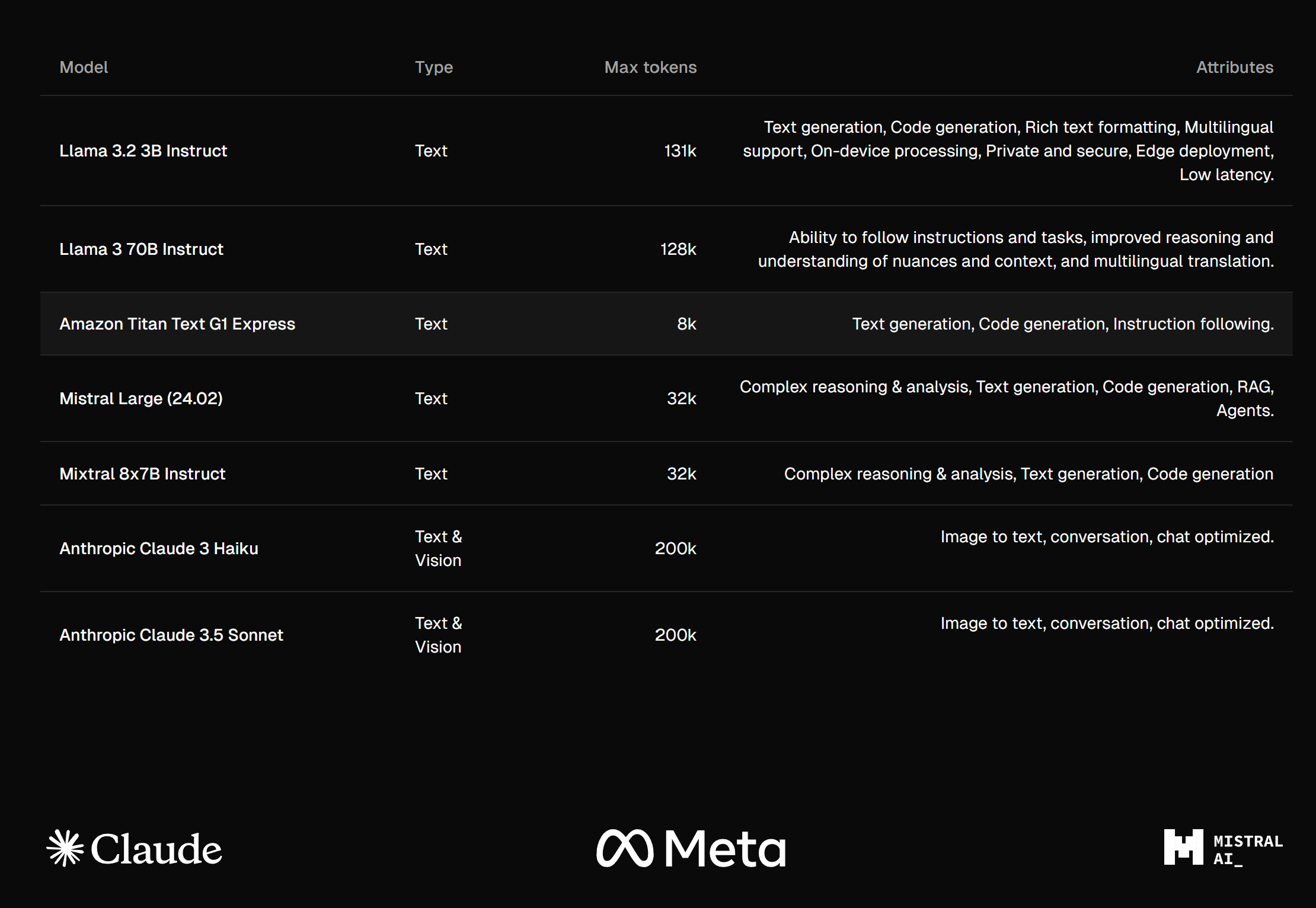Select Amazon Titan Text G1 Express row

[666, 324]
